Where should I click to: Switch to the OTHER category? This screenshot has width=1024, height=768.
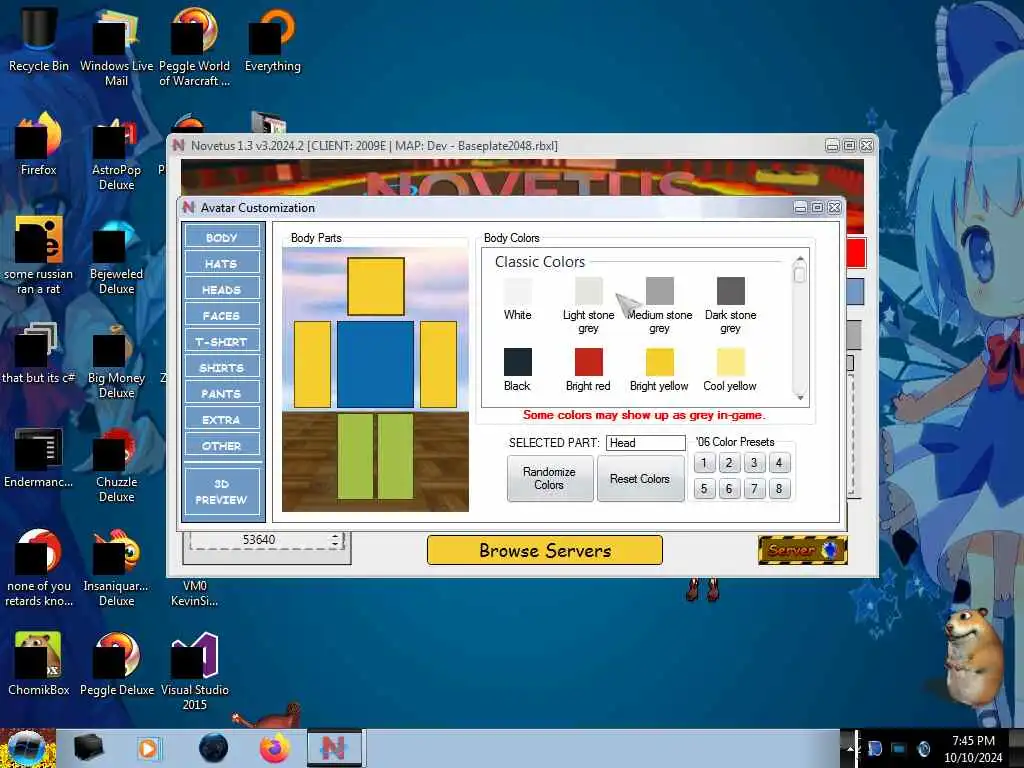click(x=222, y=446)
